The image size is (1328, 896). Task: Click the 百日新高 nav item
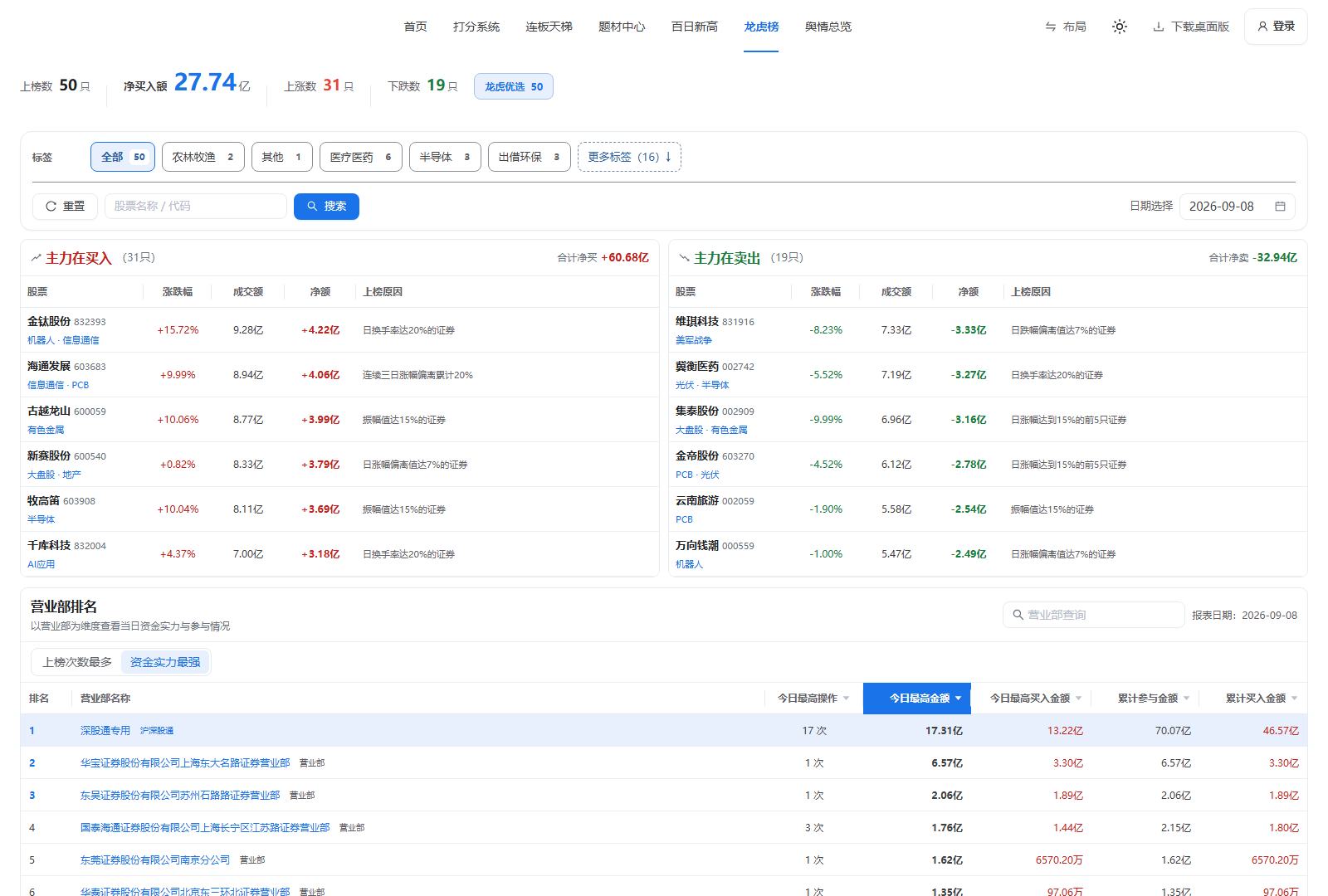[x=695, y=27]
